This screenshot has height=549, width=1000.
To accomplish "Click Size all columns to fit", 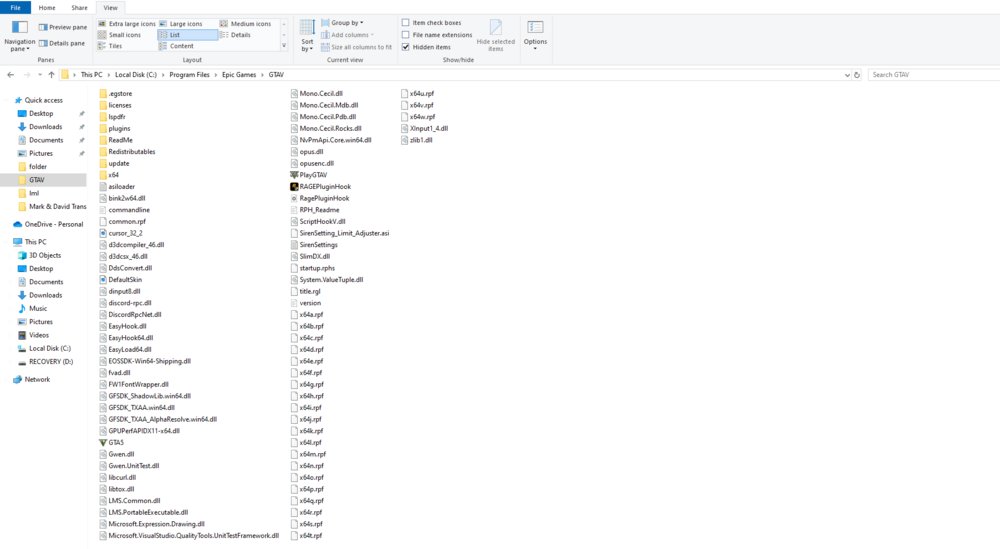I will coord(357,47).
